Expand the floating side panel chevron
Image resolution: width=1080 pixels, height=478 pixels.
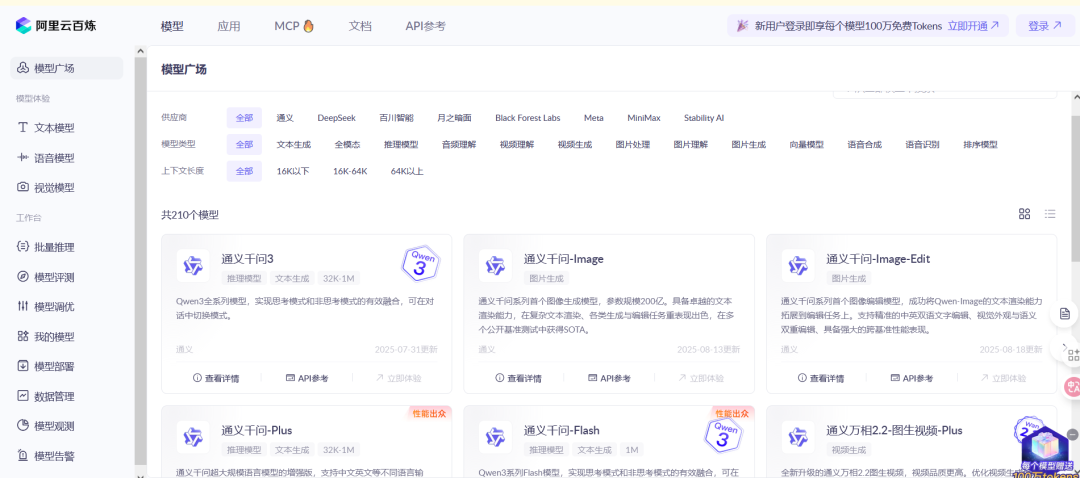click(x=1065, y=346)
